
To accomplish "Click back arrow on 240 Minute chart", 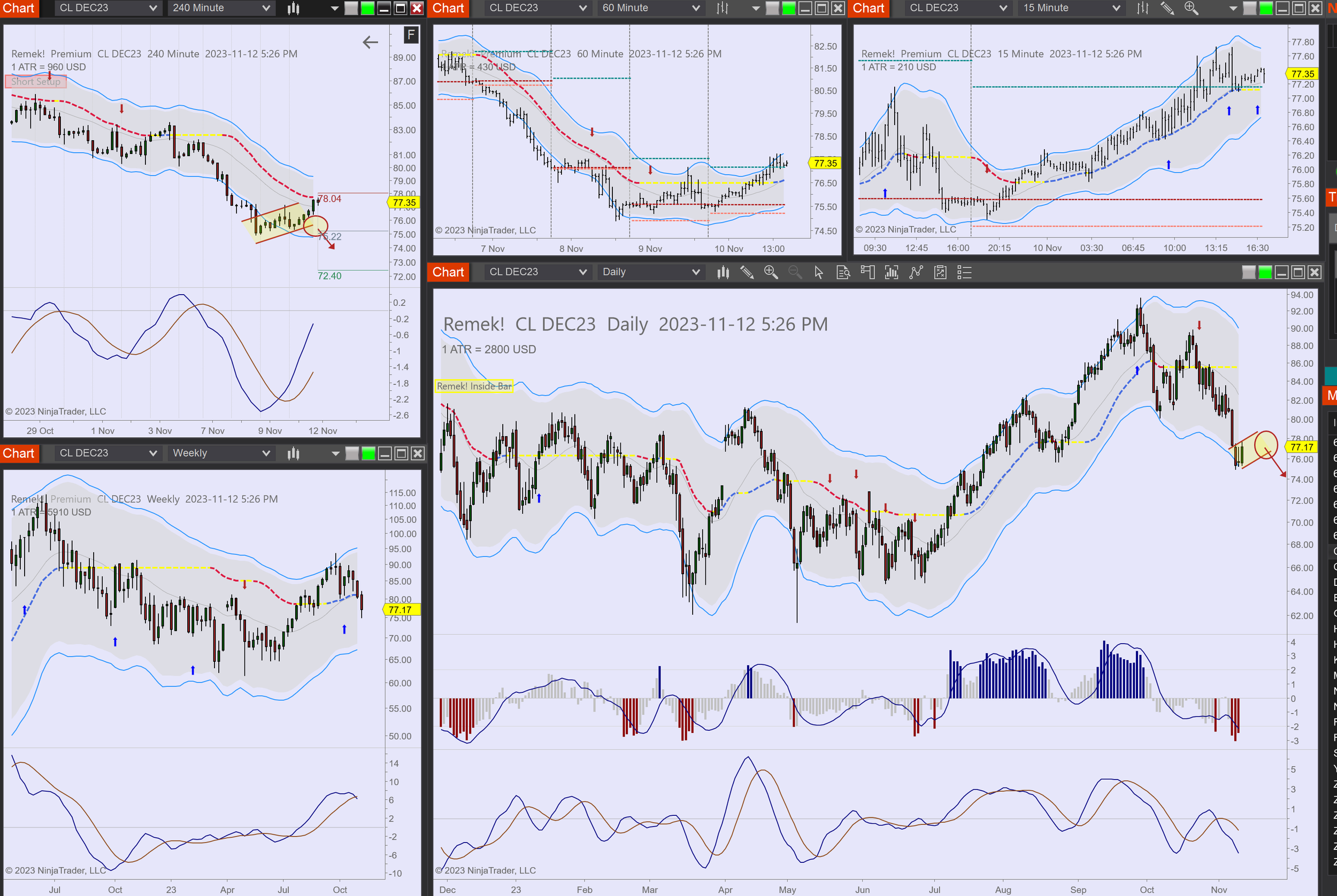I will tap(371, 42).
